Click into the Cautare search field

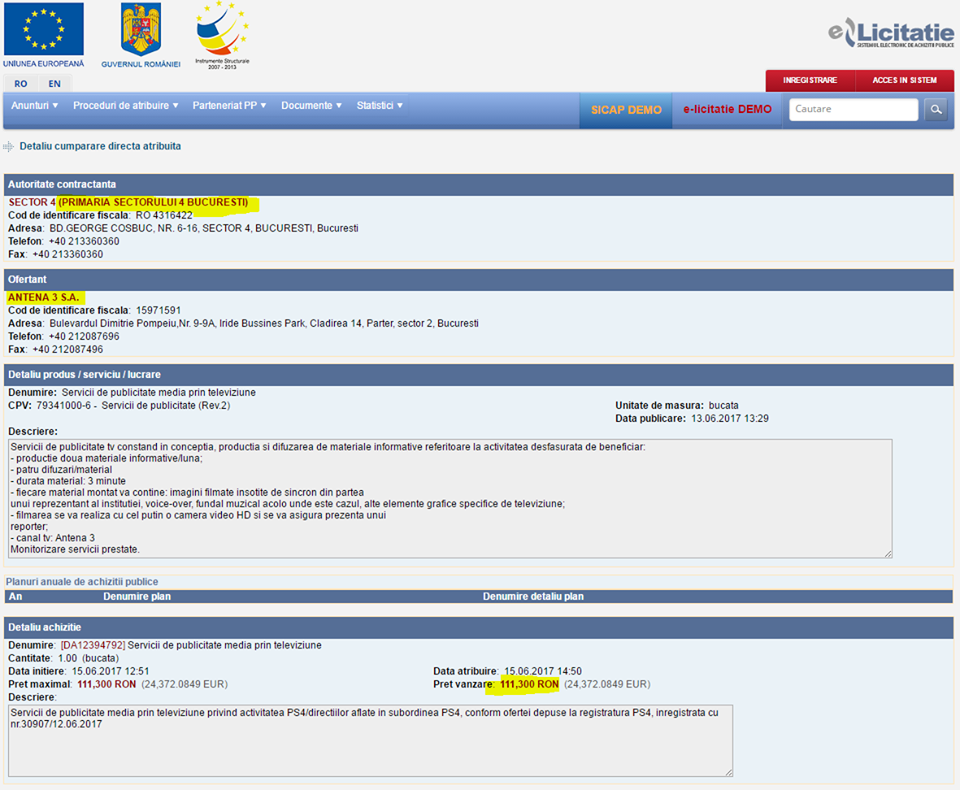click(853, 110)
